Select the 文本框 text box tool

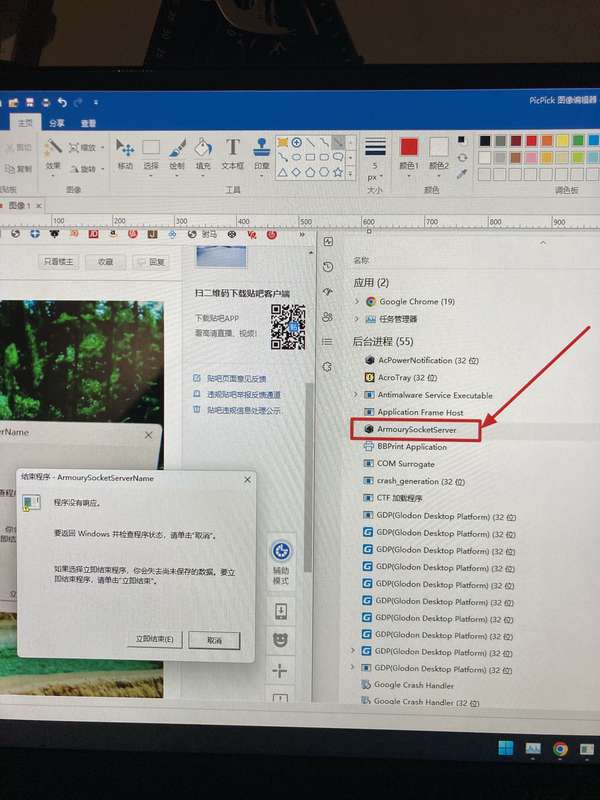(x=233, y=155)
